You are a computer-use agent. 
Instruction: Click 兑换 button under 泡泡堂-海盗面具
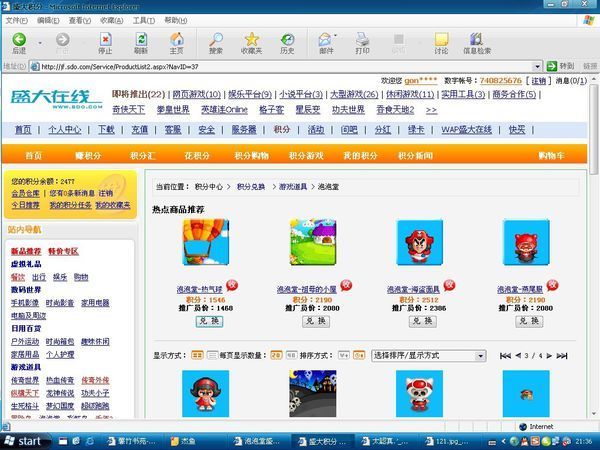(422, 321)
